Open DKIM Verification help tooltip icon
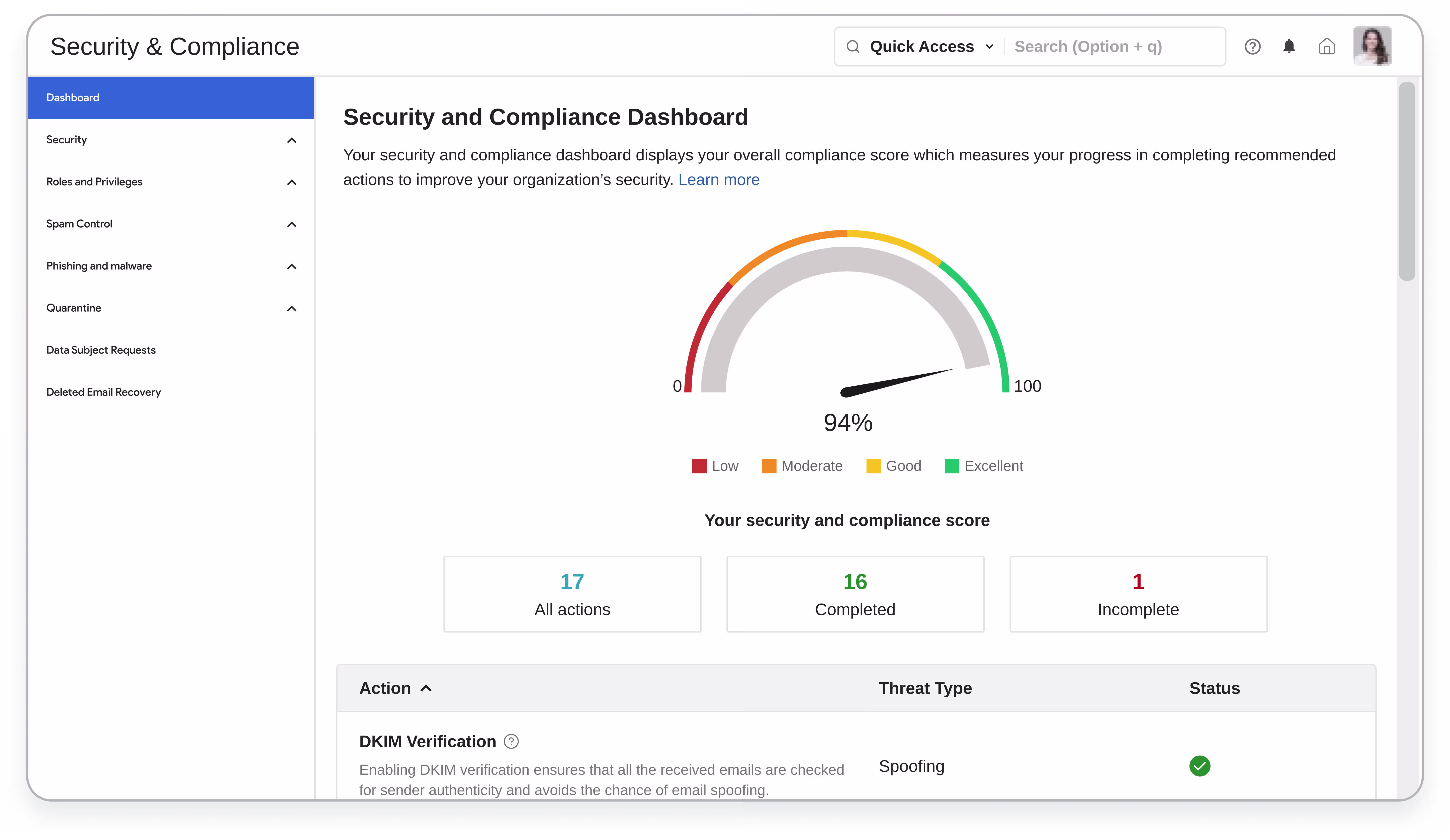 pos(511,741)
